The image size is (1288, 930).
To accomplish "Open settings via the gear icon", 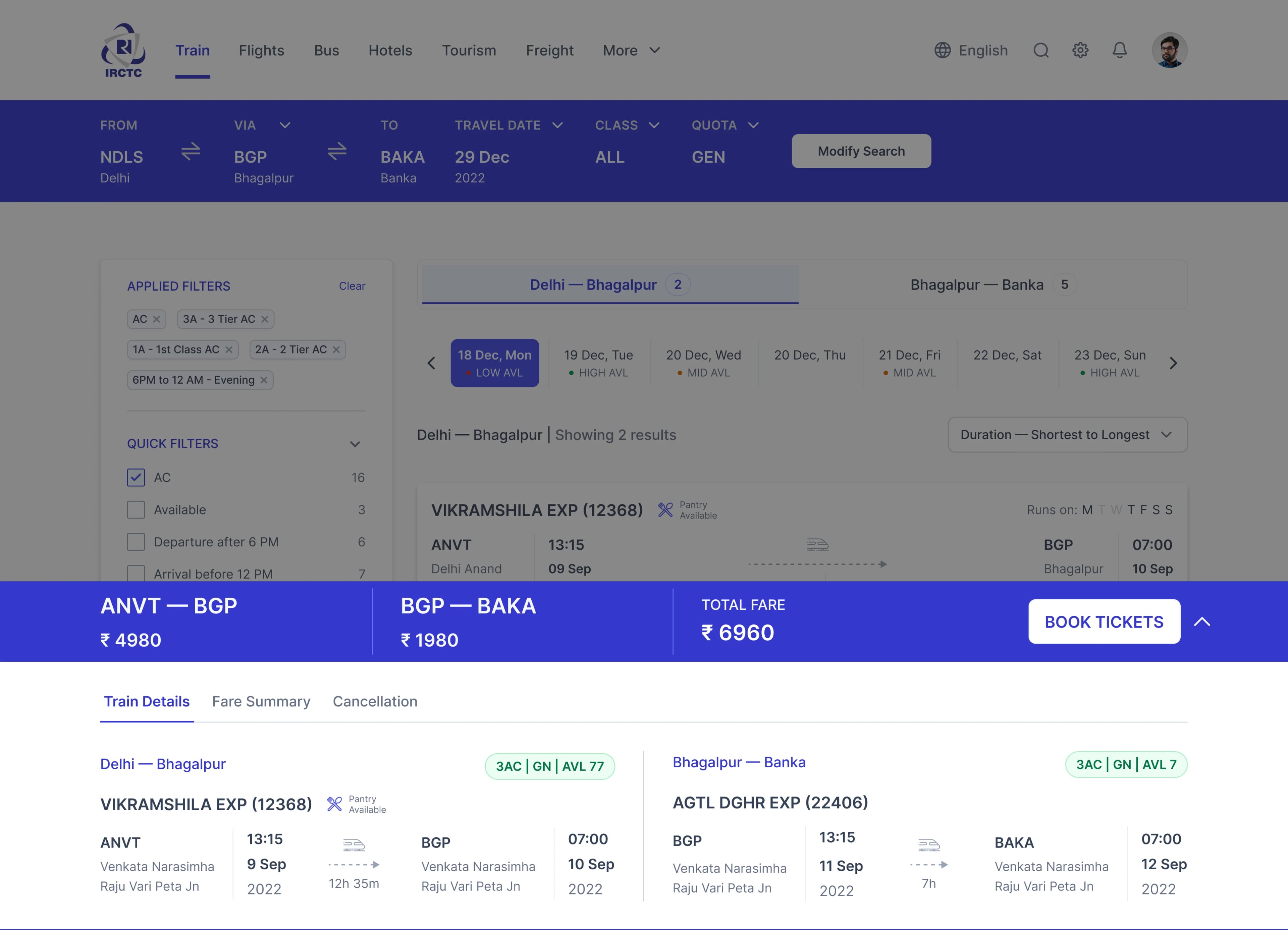I will coord(1080,50).
